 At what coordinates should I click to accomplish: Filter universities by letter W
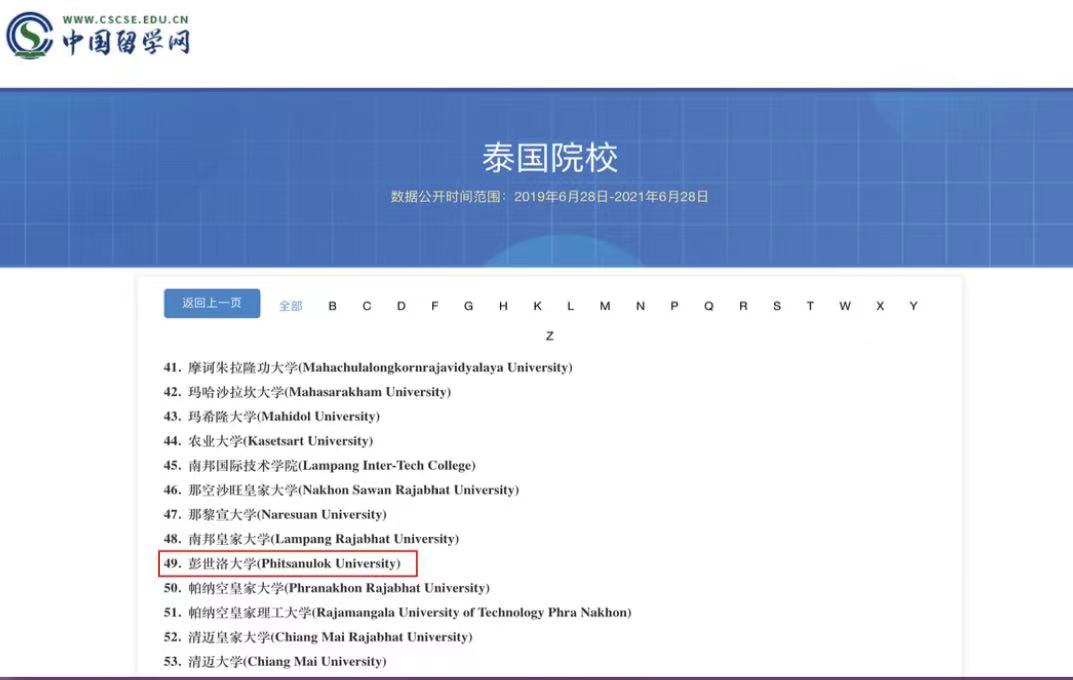[x=845, y=306]
